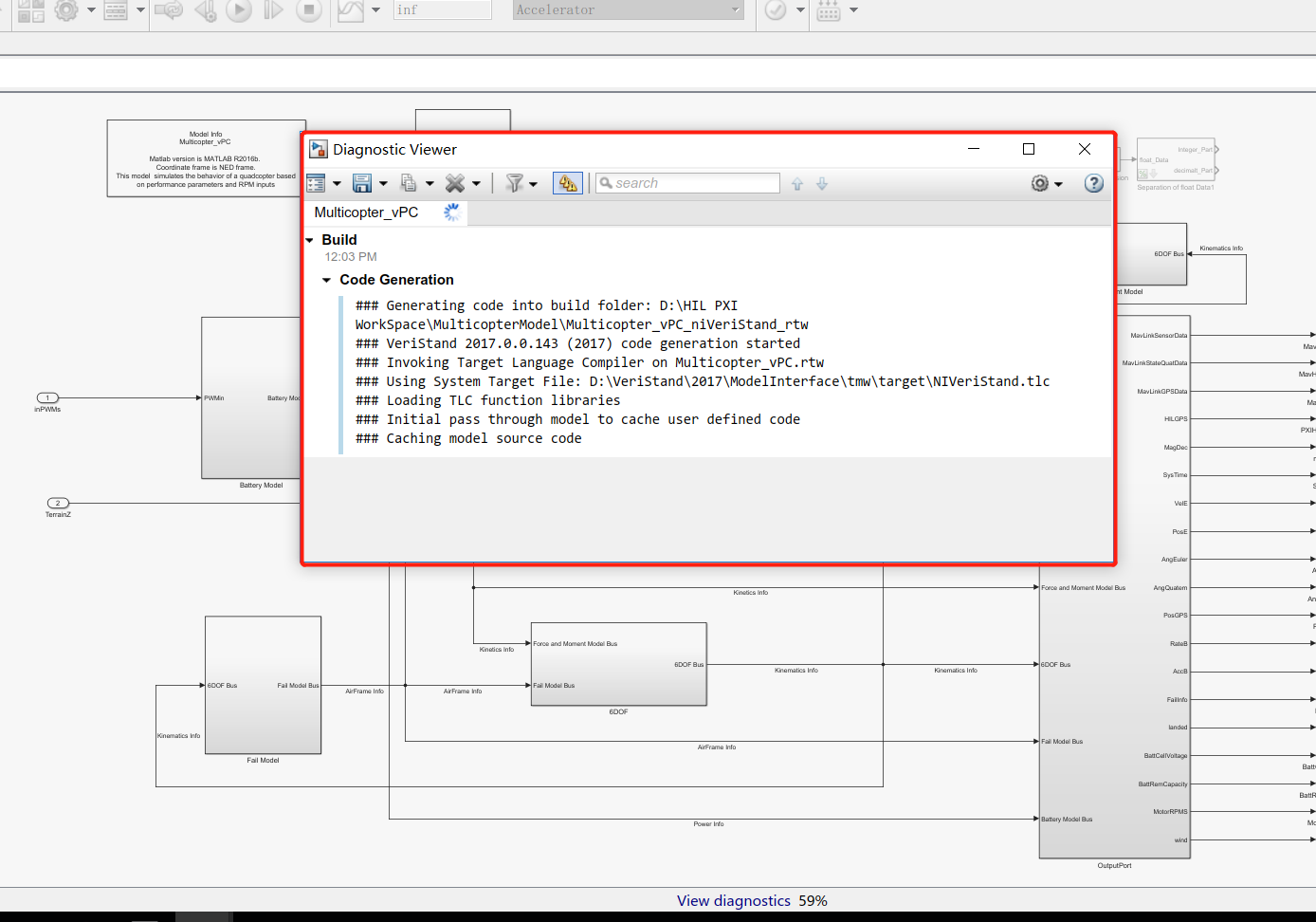Go to next result with down arrow

[x=822, y=184]
